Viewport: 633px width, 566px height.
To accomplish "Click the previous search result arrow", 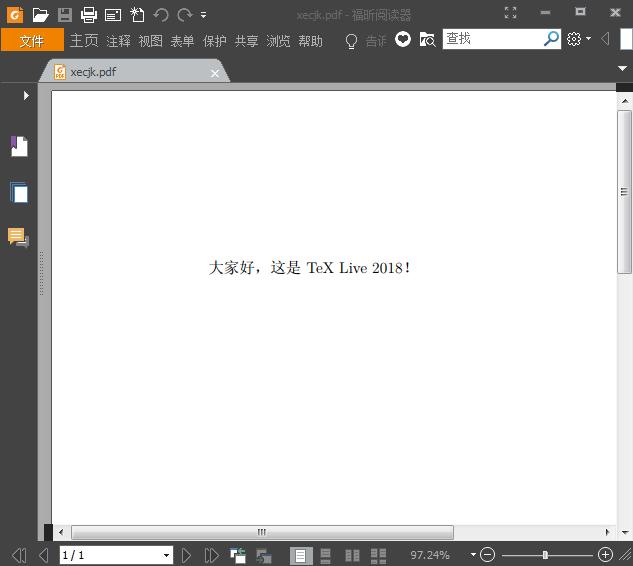I will tap(605, 39).
